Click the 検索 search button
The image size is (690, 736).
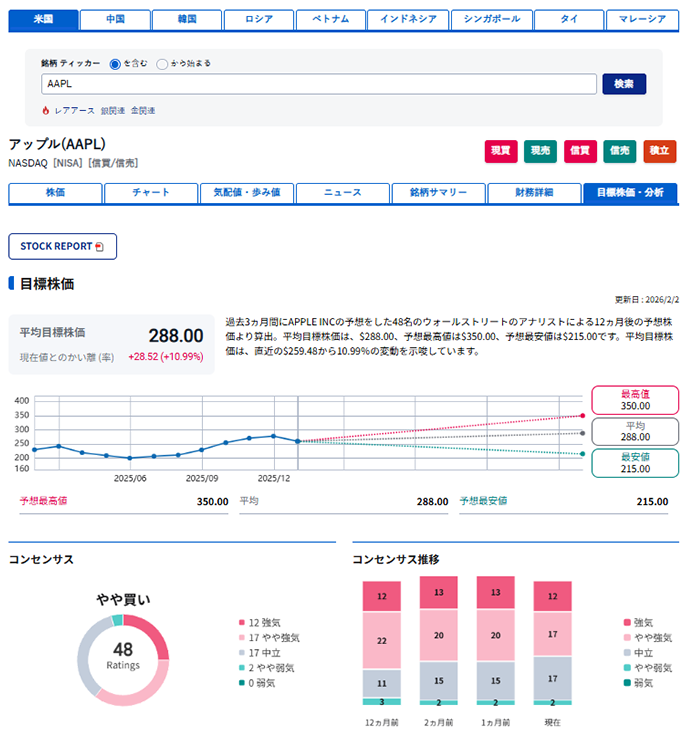click(x=624, y=84)
